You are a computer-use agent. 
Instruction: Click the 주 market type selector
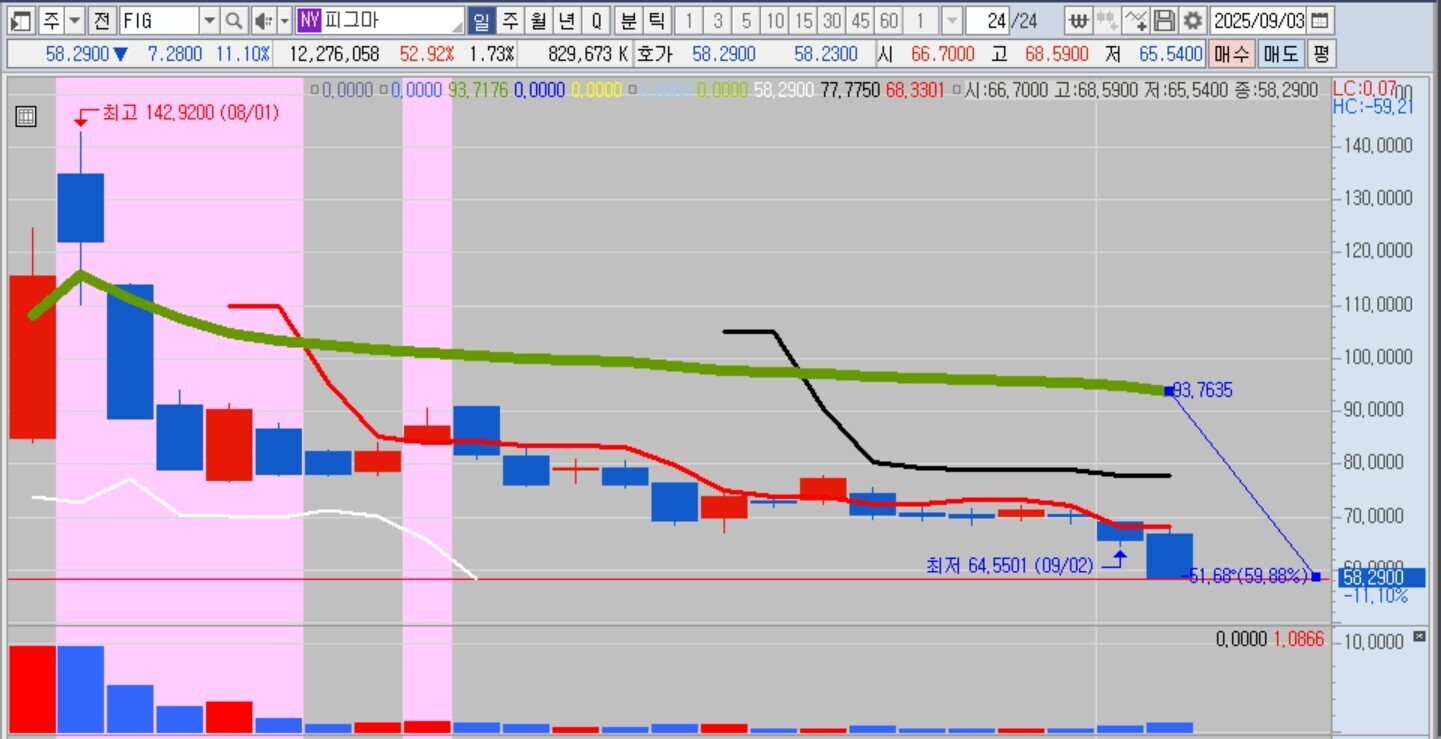point(53,20)
